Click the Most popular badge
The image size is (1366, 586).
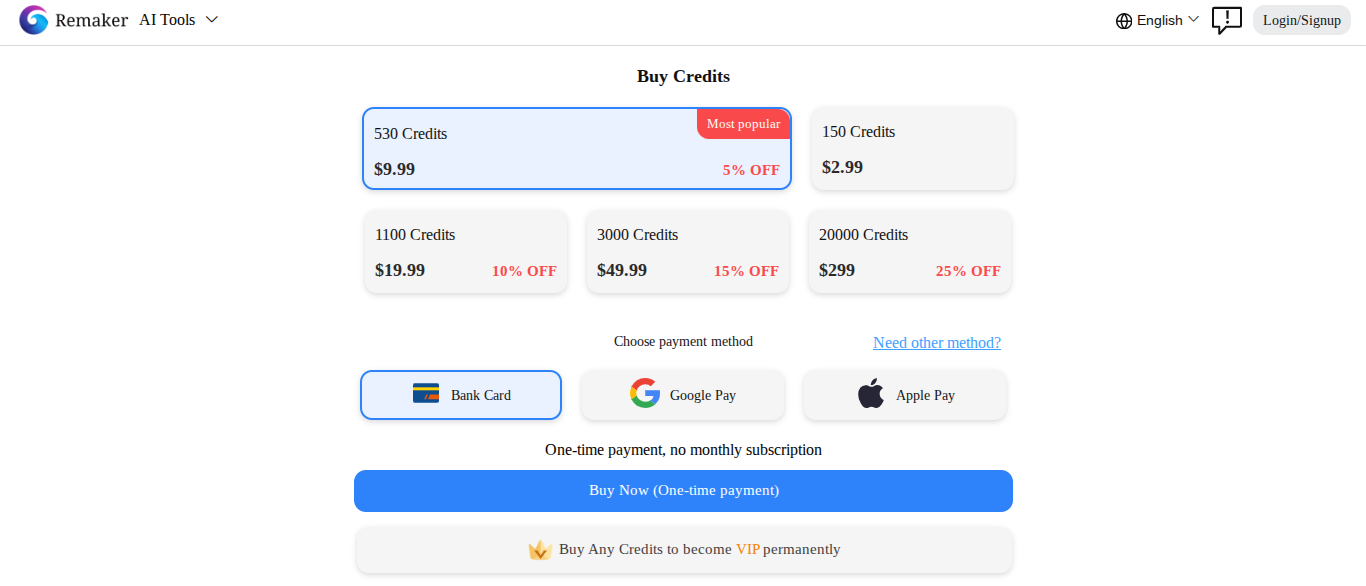coord(743,124)
